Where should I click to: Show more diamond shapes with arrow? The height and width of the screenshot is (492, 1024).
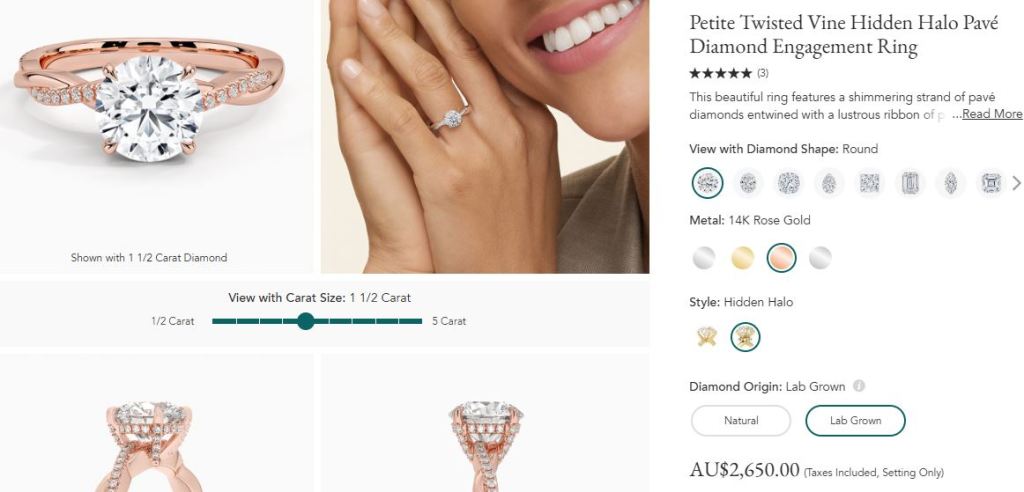(1017, 183)
